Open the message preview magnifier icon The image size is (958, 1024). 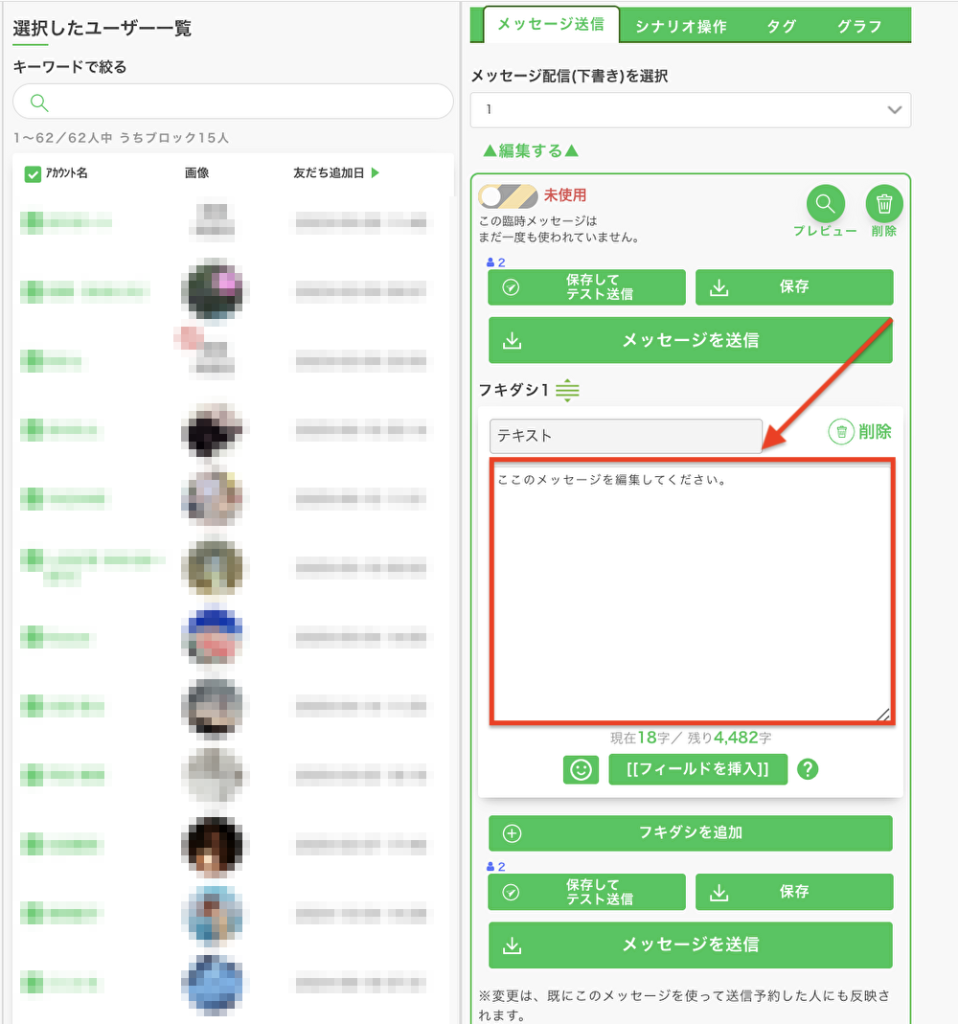(825, 204)
